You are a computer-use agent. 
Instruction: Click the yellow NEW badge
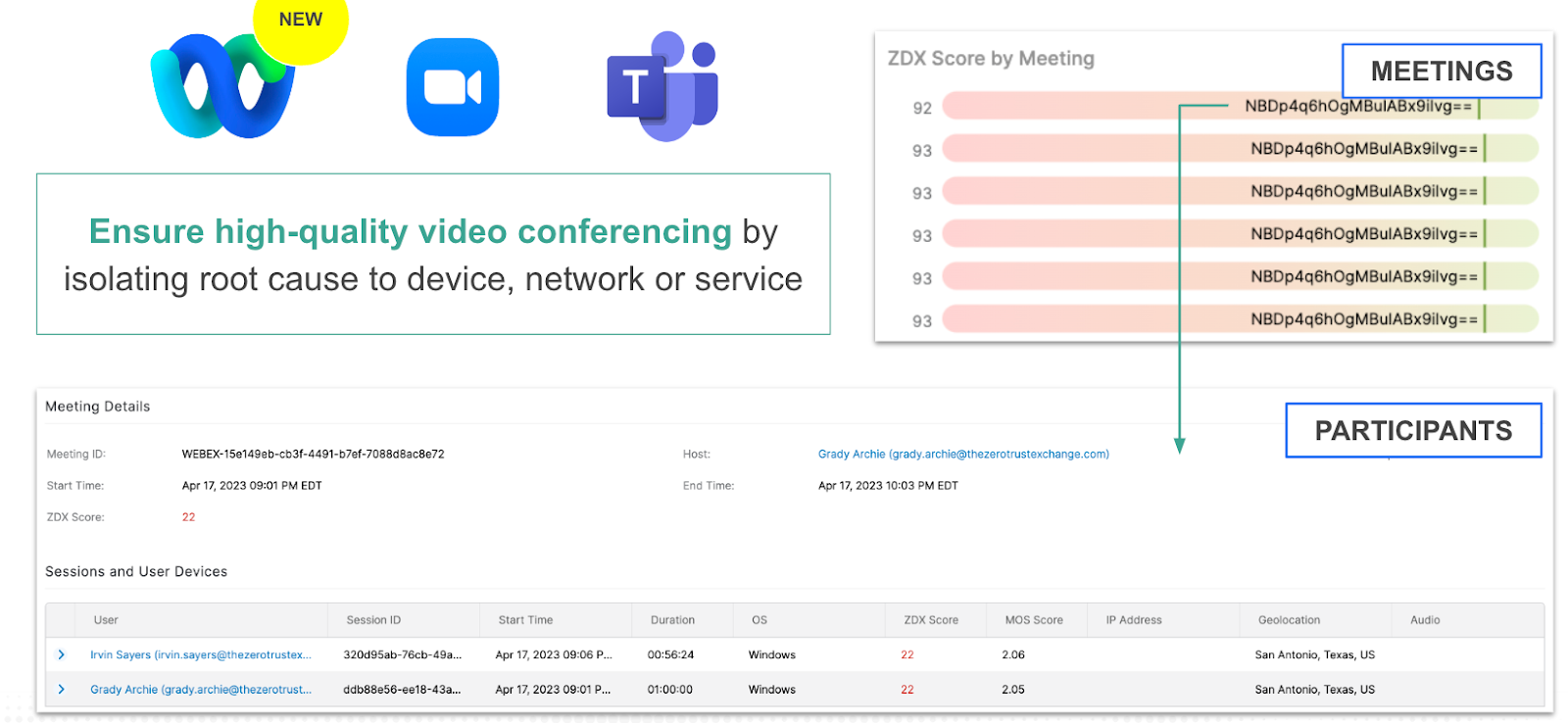tap(301, 22)
